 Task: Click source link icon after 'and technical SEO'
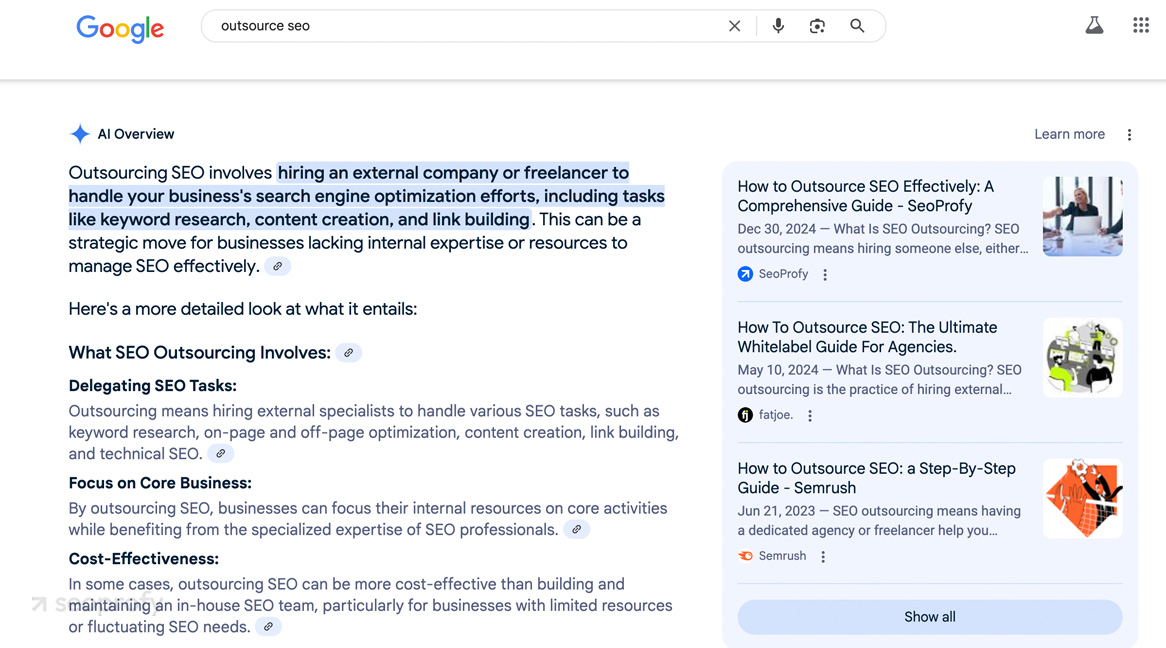coord(220,454)
